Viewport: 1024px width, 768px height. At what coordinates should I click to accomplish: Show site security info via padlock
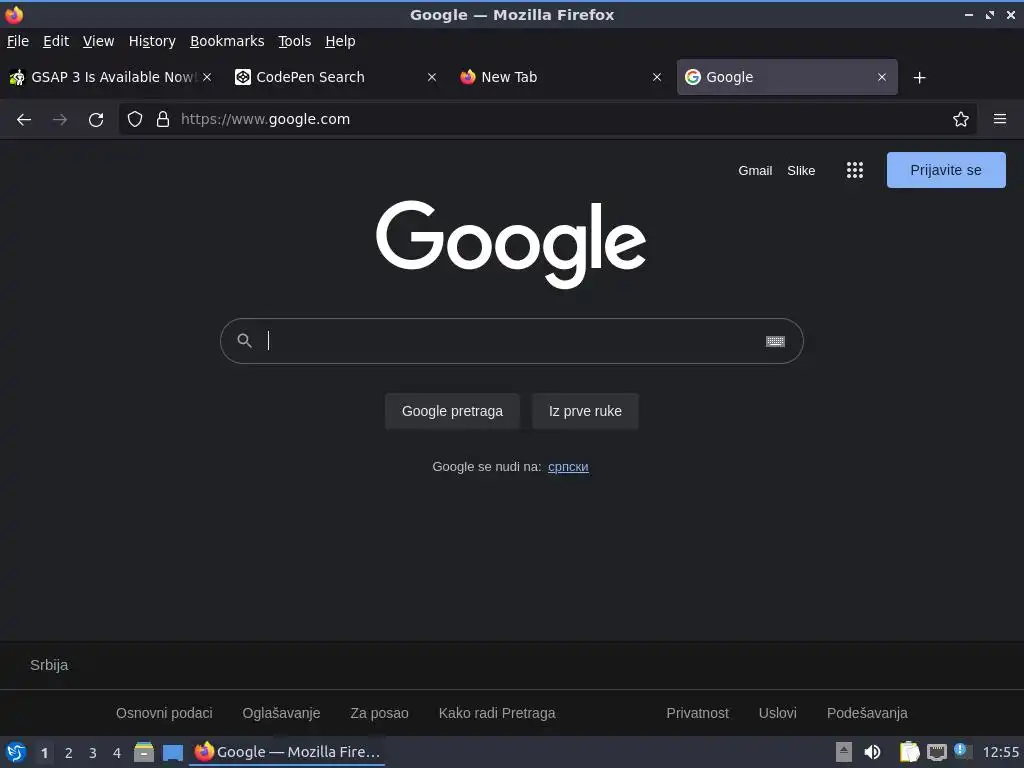(x=163, y=119)
